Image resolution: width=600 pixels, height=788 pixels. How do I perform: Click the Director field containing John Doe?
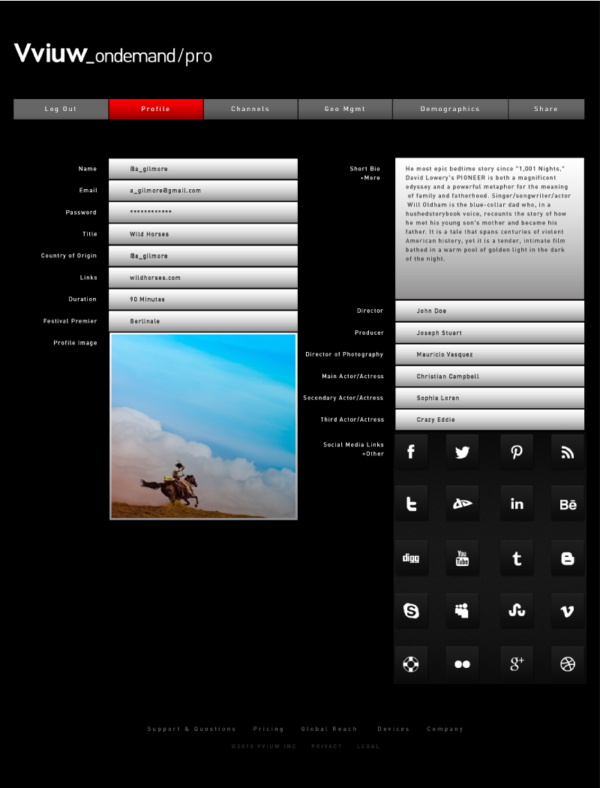(489, 311)
